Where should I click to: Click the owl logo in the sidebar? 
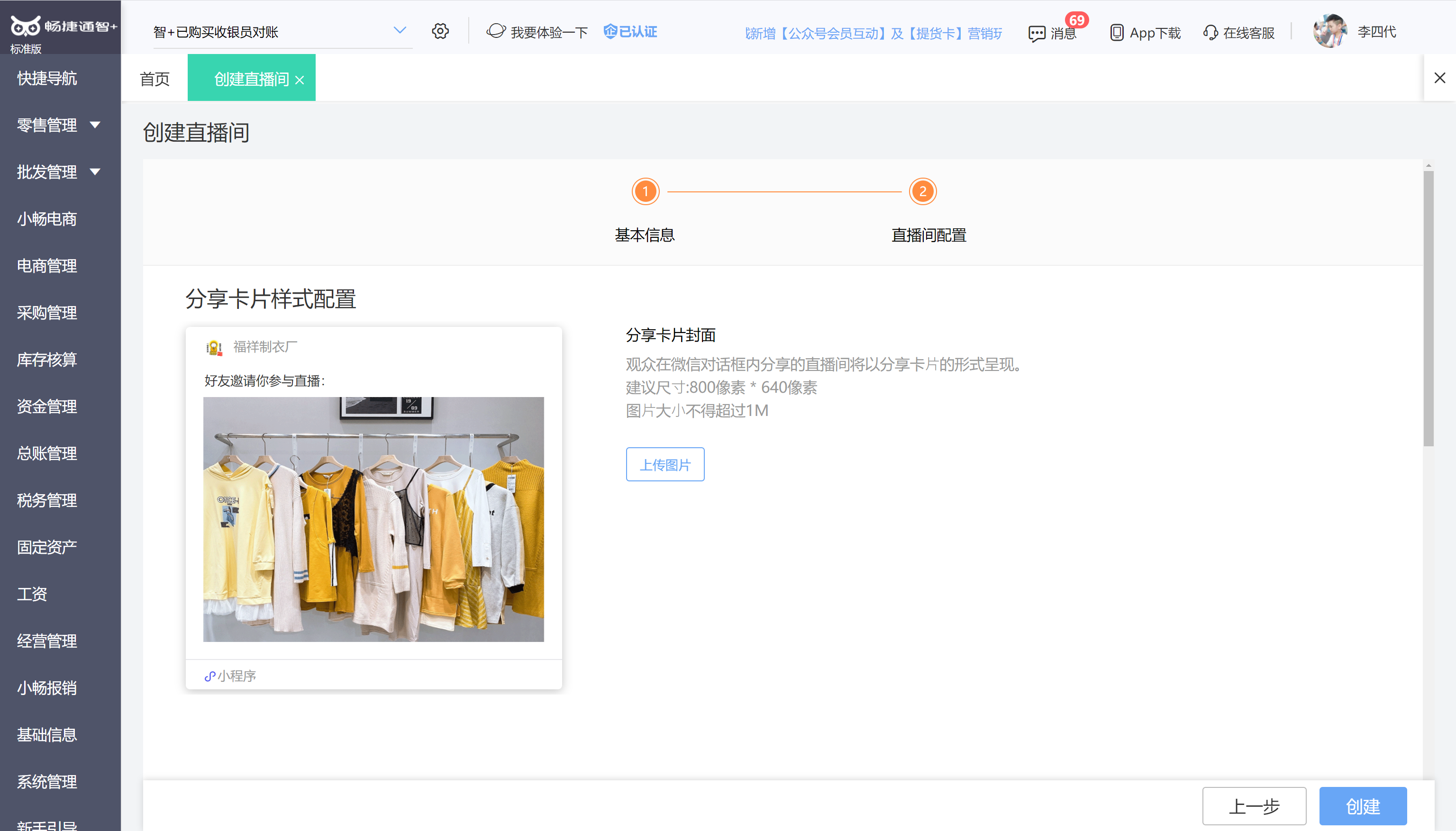[x=25, y=26]
